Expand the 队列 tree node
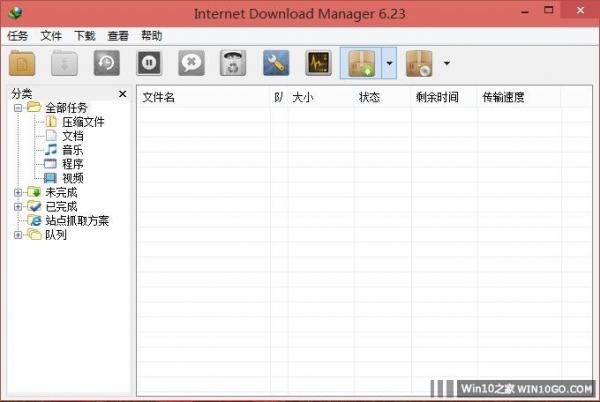Image resolution: width=600 pixels, height=402 pixels. (x=18, y=234)
